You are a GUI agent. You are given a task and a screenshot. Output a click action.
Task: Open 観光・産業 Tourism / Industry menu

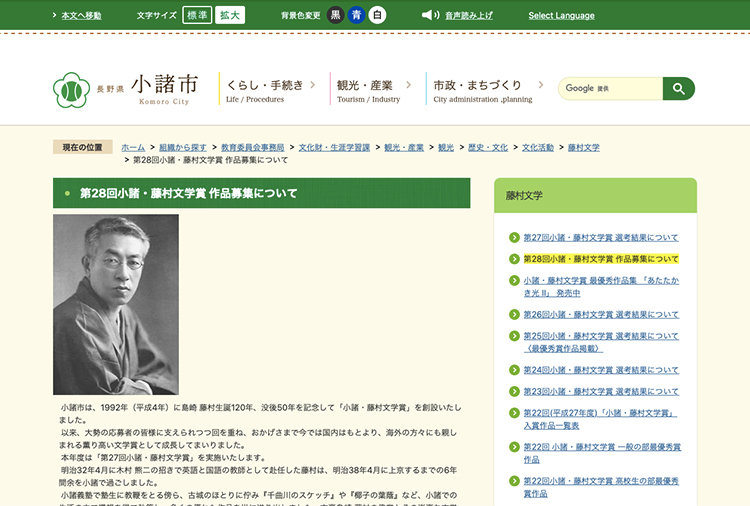click(x=368, y=91)
